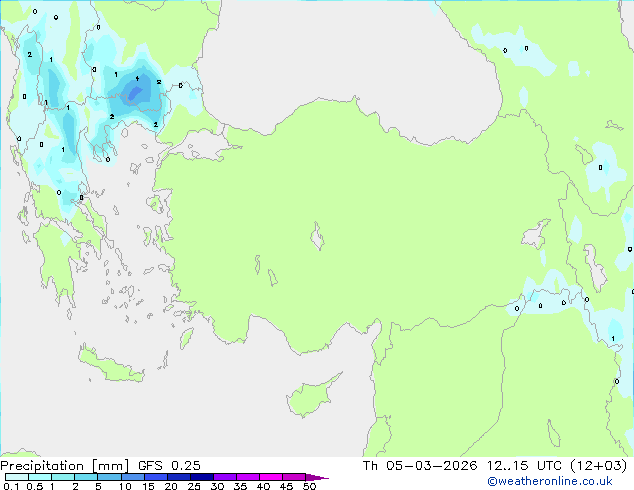Click the '0.1' legend scale value
This screenshot has width=634, height=490.
11,486
